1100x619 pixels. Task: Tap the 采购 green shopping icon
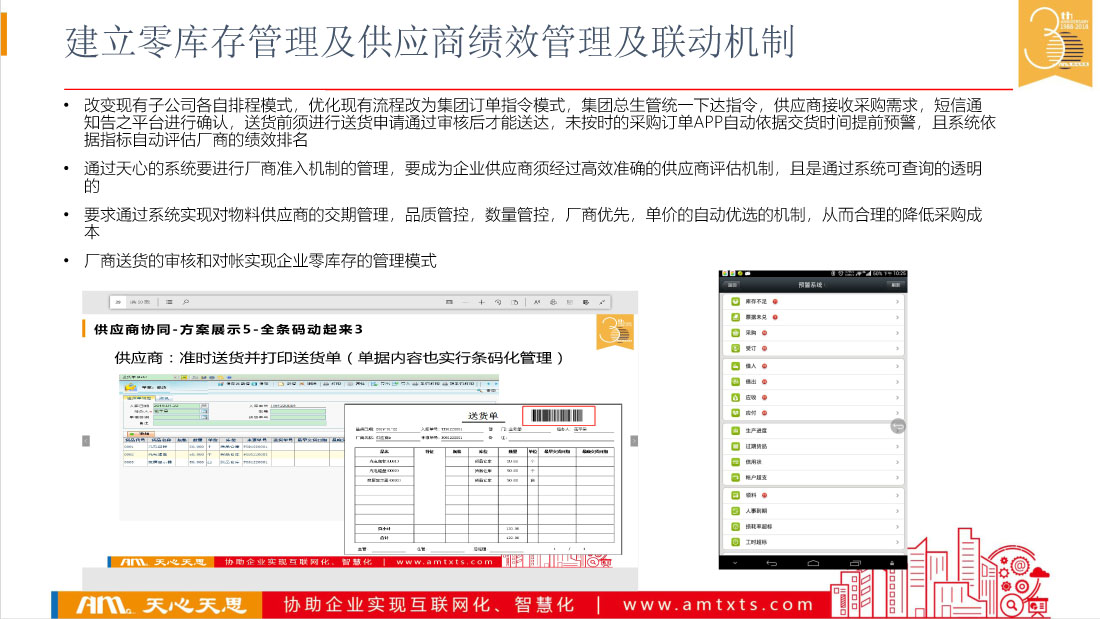point(735,332)
